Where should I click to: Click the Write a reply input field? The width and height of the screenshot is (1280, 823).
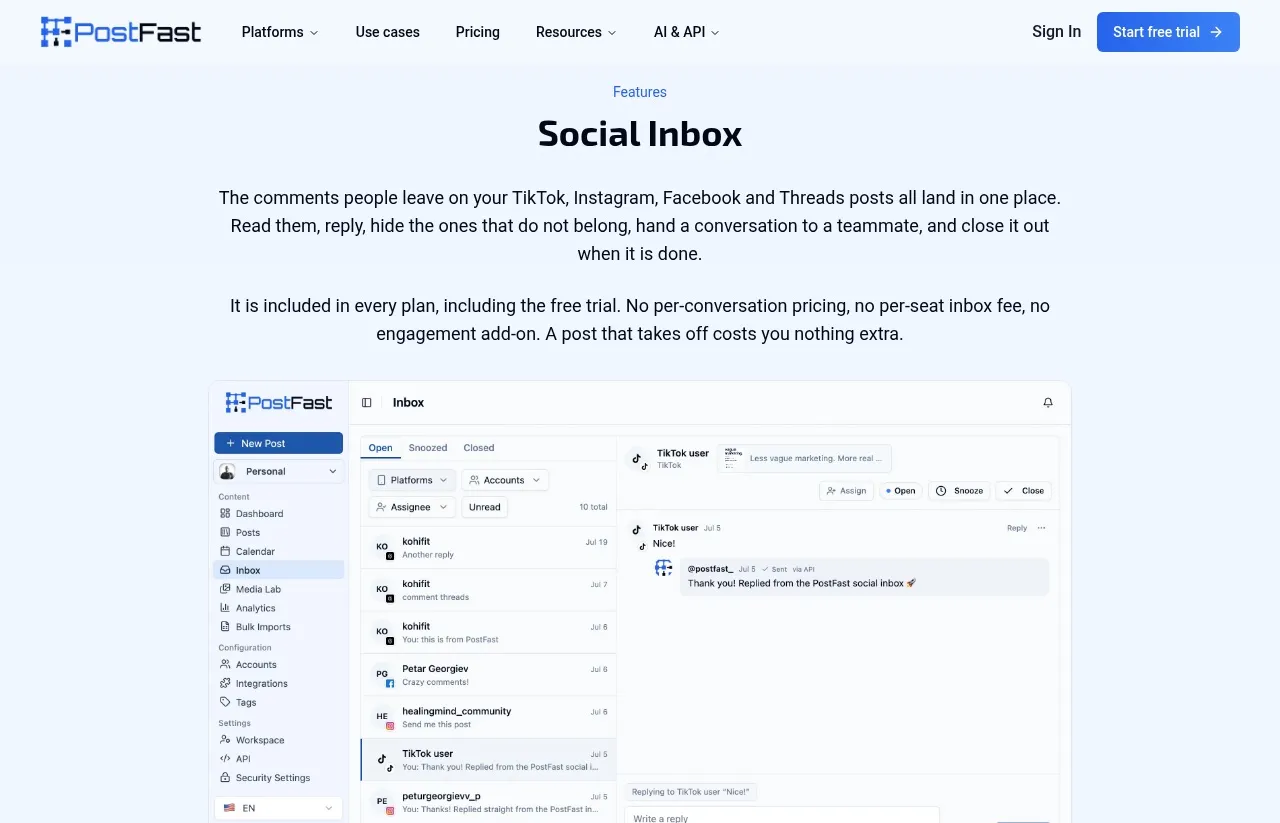click(782, 816)
